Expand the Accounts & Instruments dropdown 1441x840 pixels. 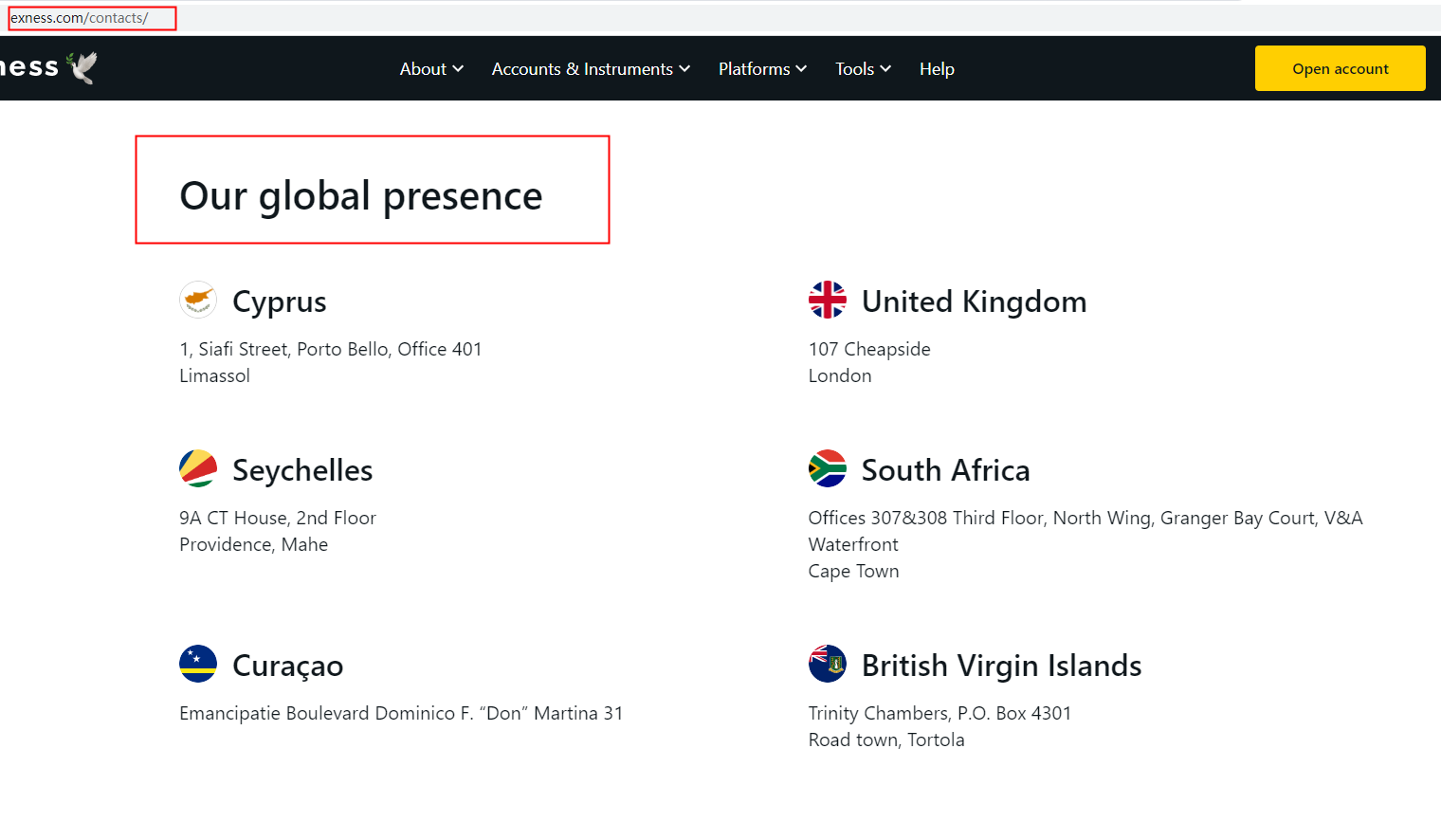point(590,69)
